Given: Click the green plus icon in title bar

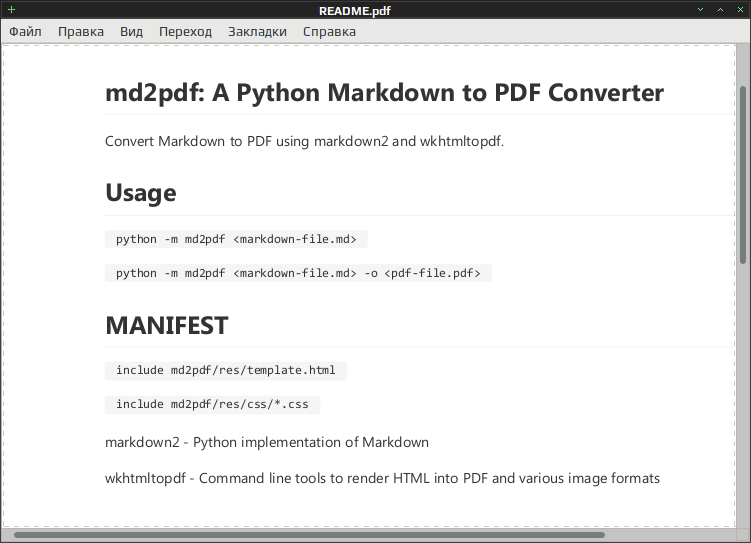Looking at the screenshot, I should [11, 10].
